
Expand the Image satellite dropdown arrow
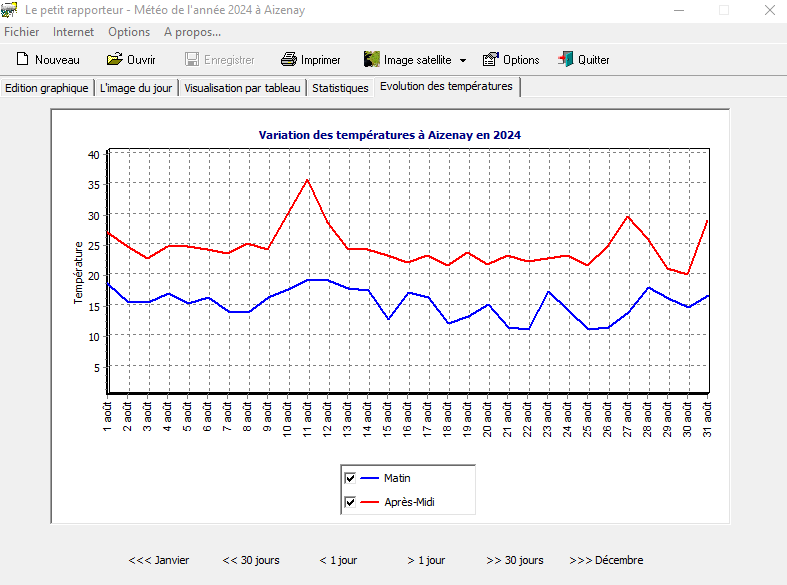463,60
